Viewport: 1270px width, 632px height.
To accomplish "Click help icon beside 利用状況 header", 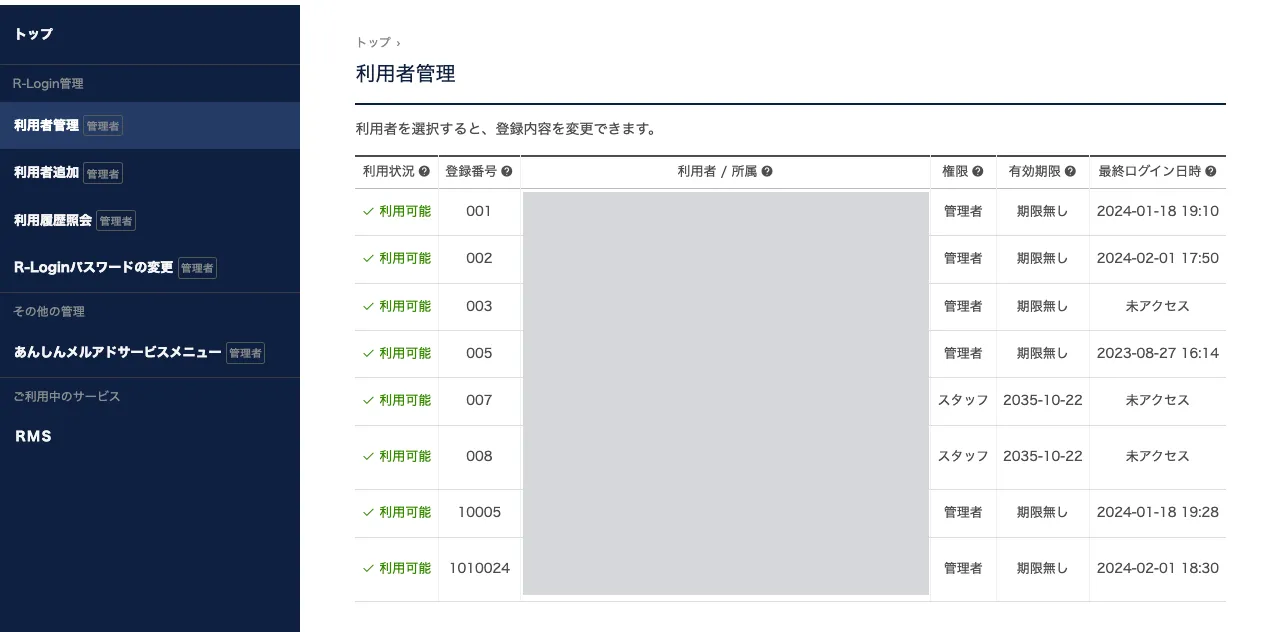I will pyautogui.click(x=424, y=172).
